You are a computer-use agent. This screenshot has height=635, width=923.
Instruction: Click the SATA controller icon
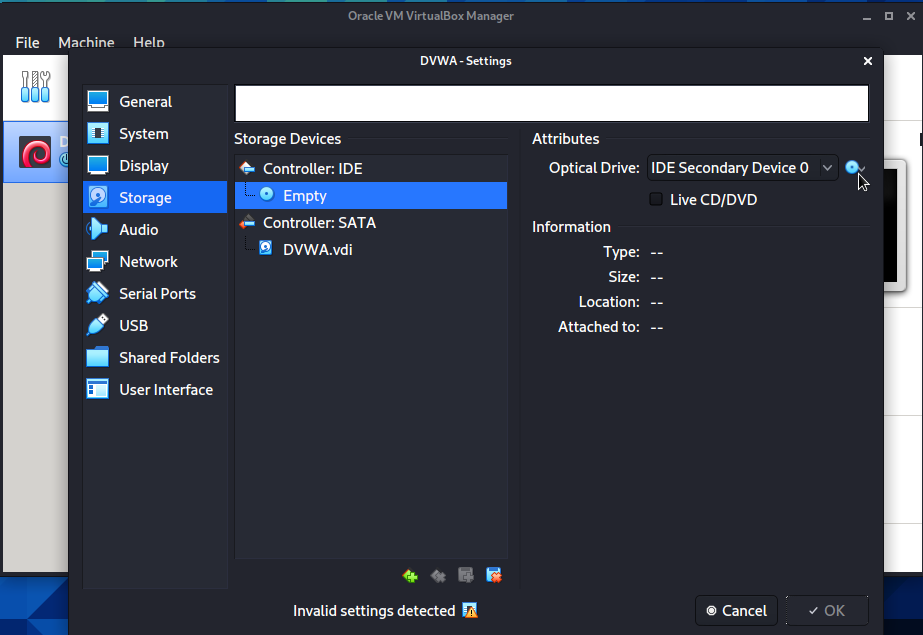[x=247, y=222]
